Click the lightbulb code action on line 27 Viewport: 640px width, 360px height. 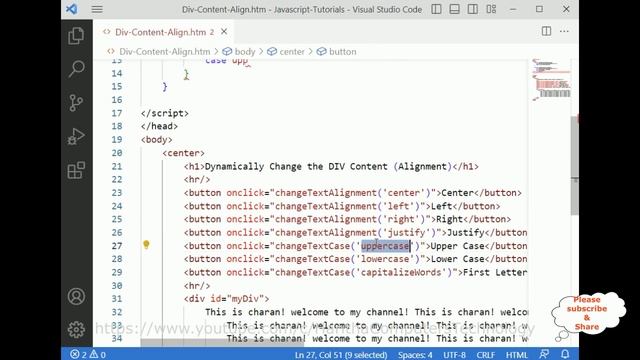[x=146, y=244]
